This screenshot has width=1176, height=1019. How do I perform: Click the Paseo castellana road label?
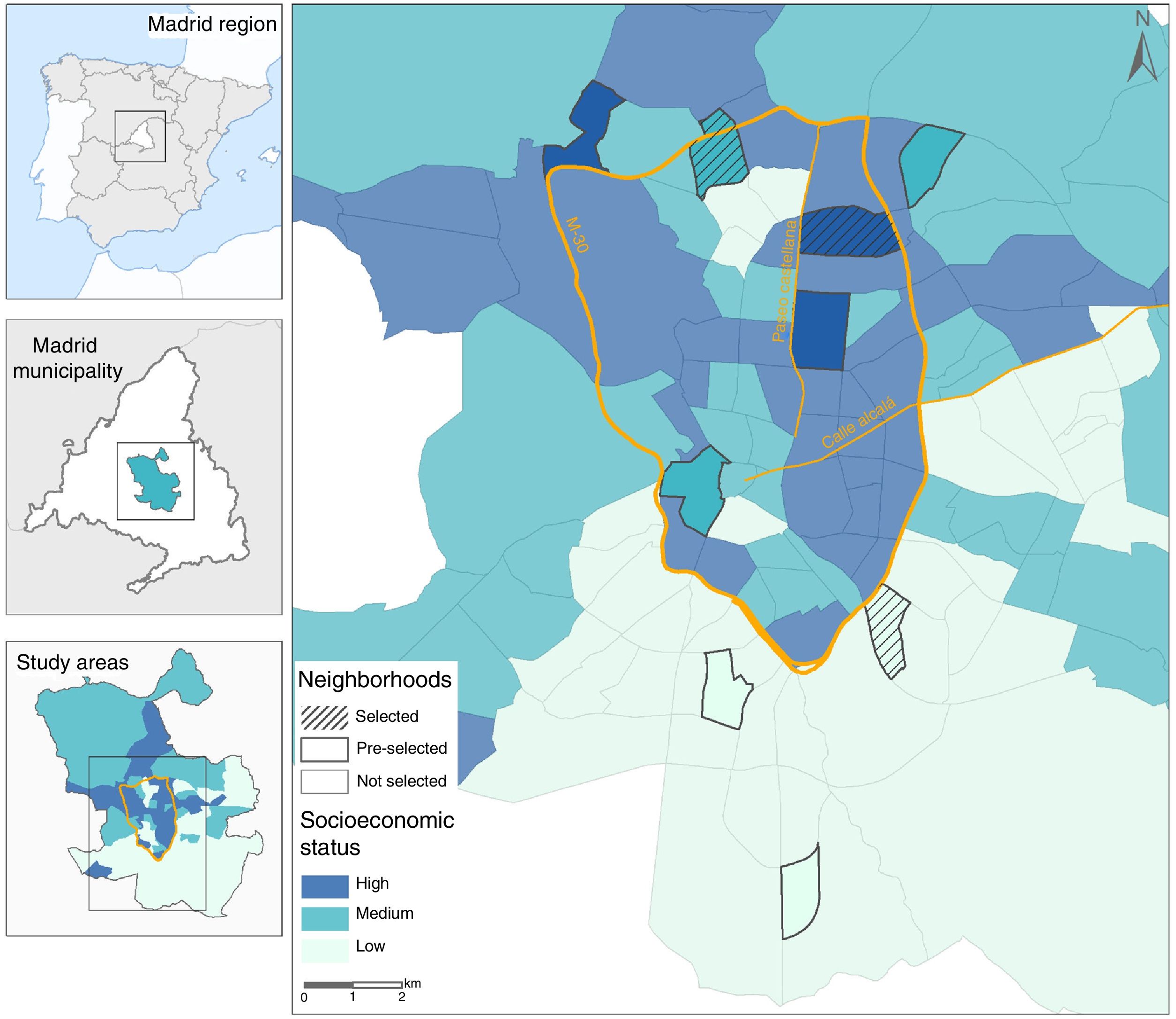tap(785, 281)
